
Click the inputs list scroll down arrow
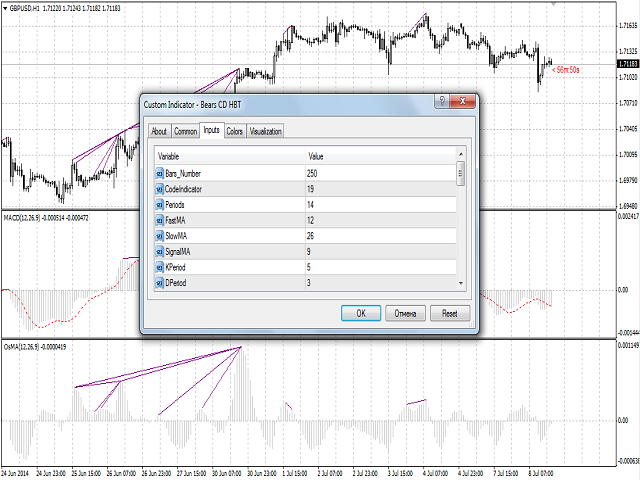(x=461, y=283)
